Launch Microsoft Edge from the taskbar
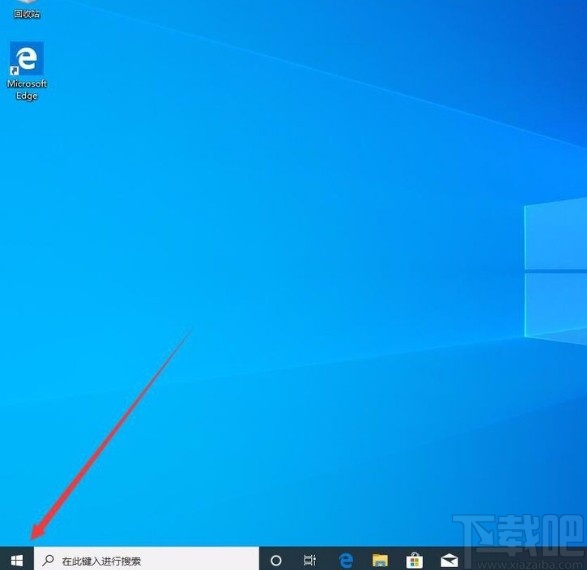The width and height of the screenshot is (587, 570). pyautogui.click(x=346, y=560)
